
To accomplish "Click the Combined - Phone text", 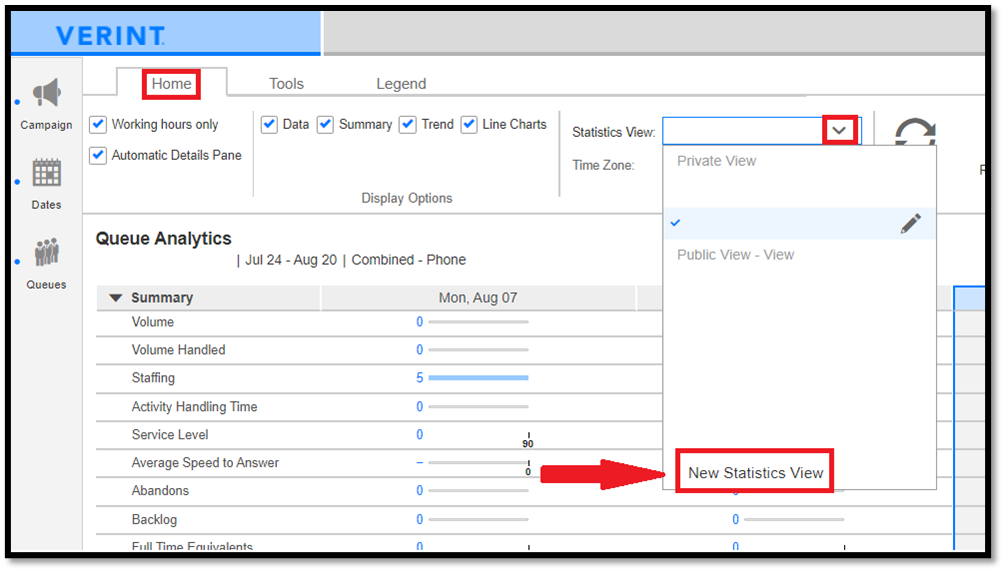I will point(409,260).
